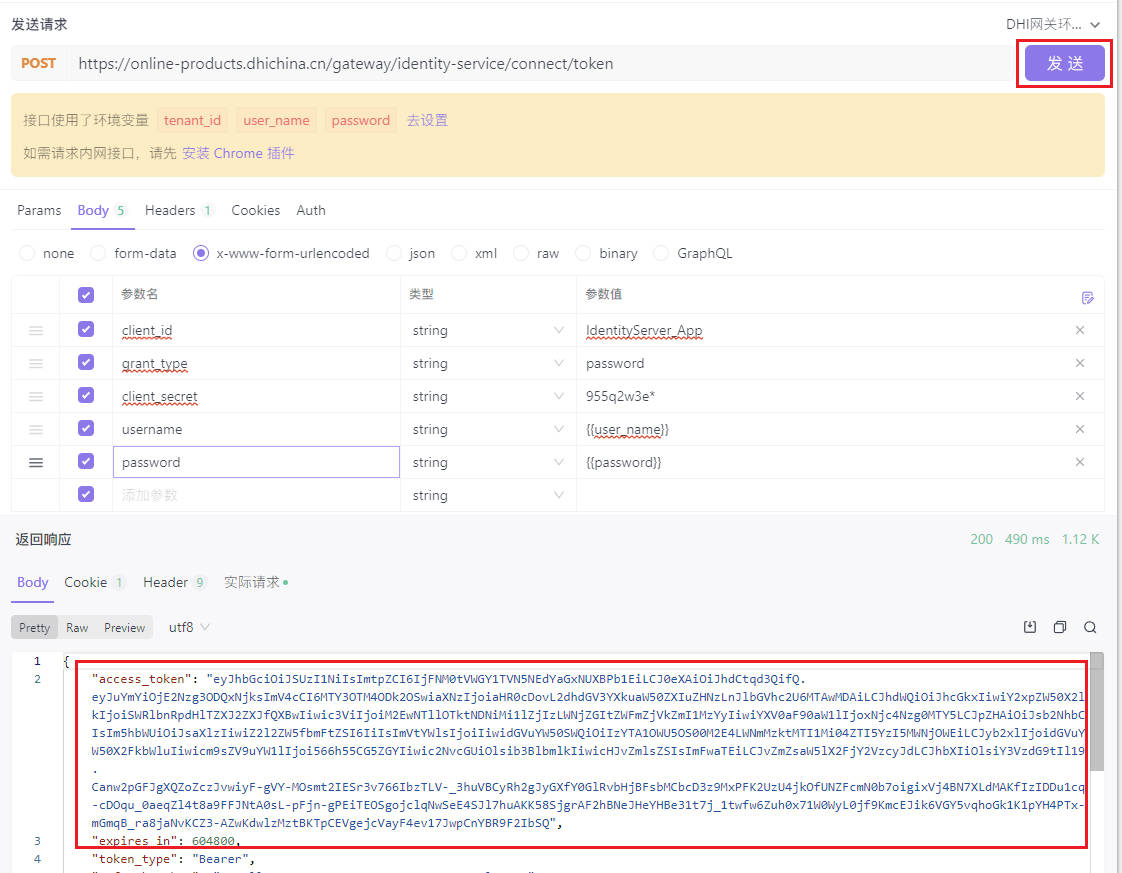The width and height of the screenshot is (1122, 873).
Task: Click the save response icon
Action: [x=1030, y=628]
